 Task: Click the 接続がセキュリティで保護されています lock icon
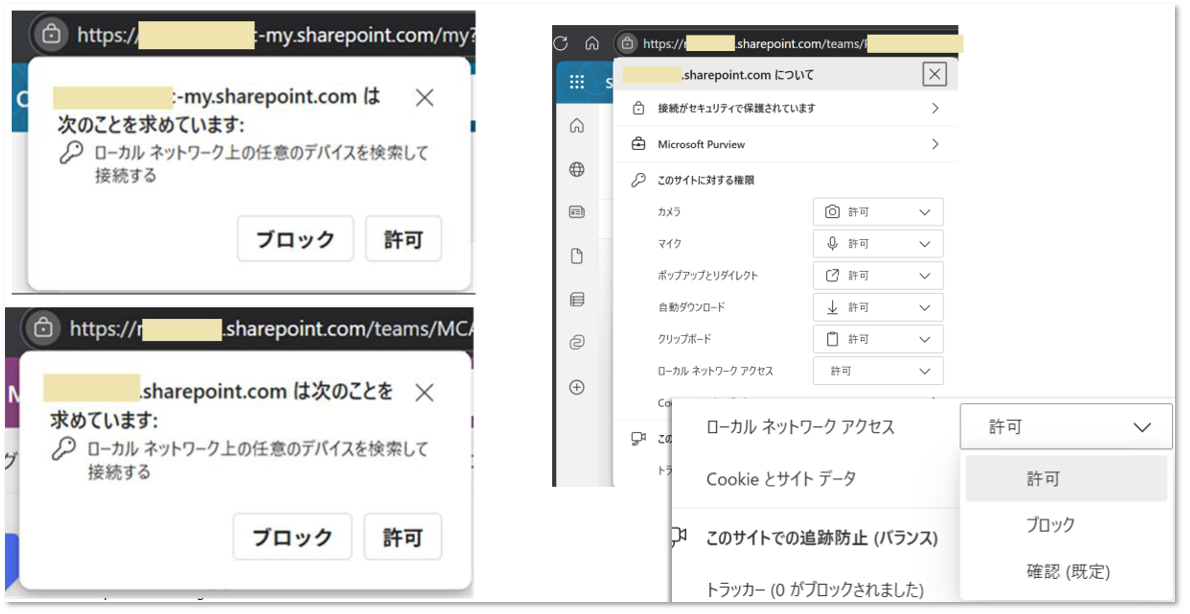click(638, 109)
